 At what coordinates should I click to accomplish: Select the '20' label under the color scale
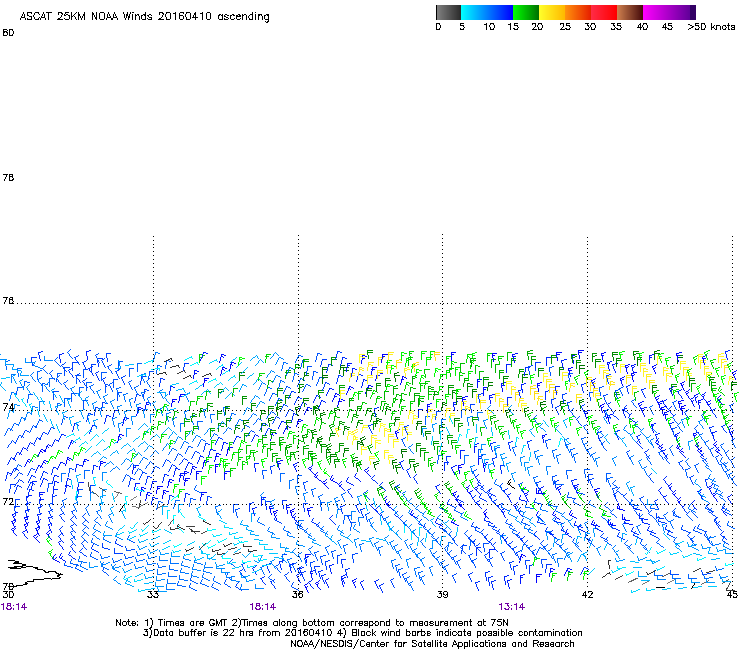pos(537,27)
